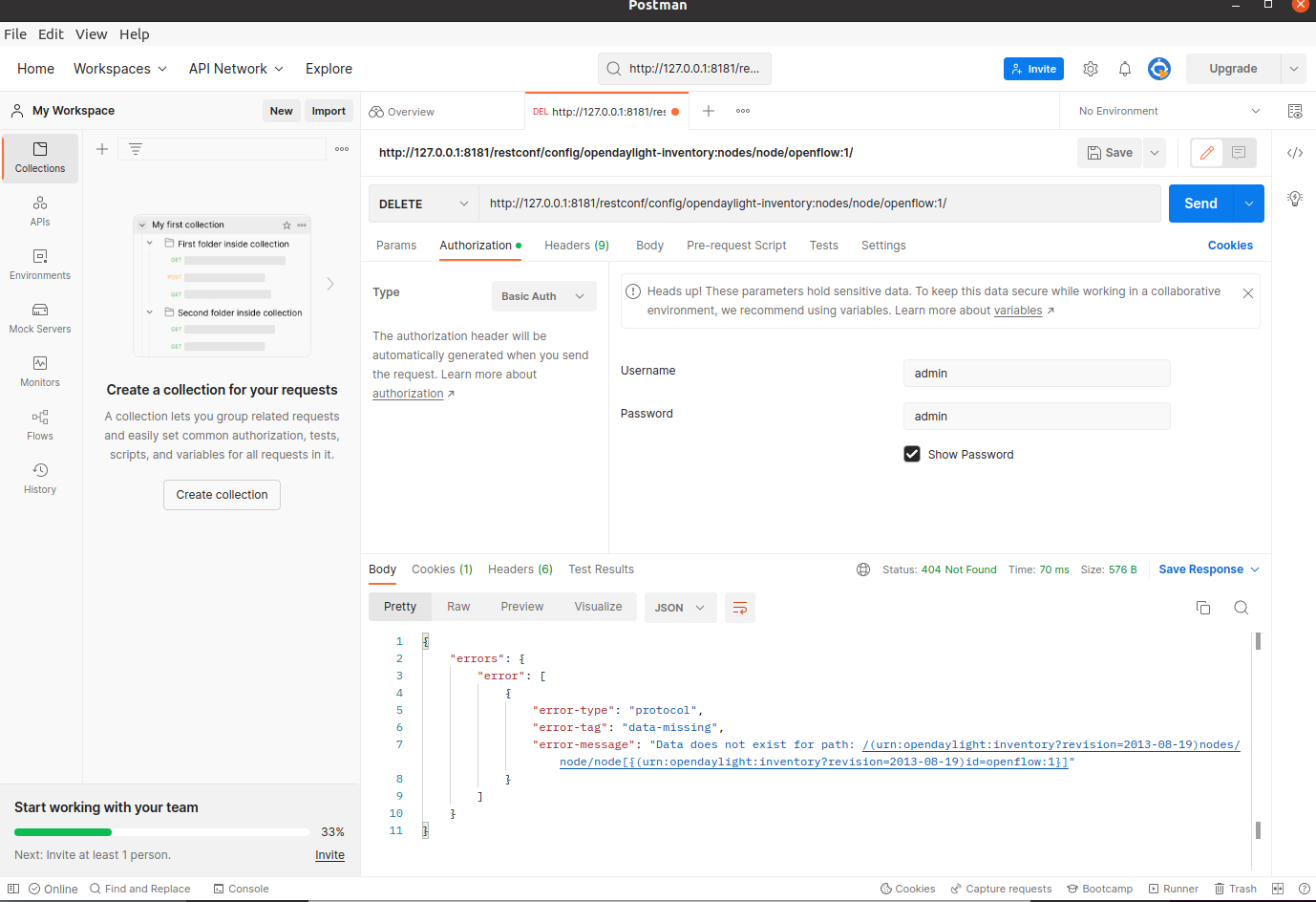This screenshot has height=902, width=1316.
Task: Open the Flows sidebar panel
Action: point(40,425)
